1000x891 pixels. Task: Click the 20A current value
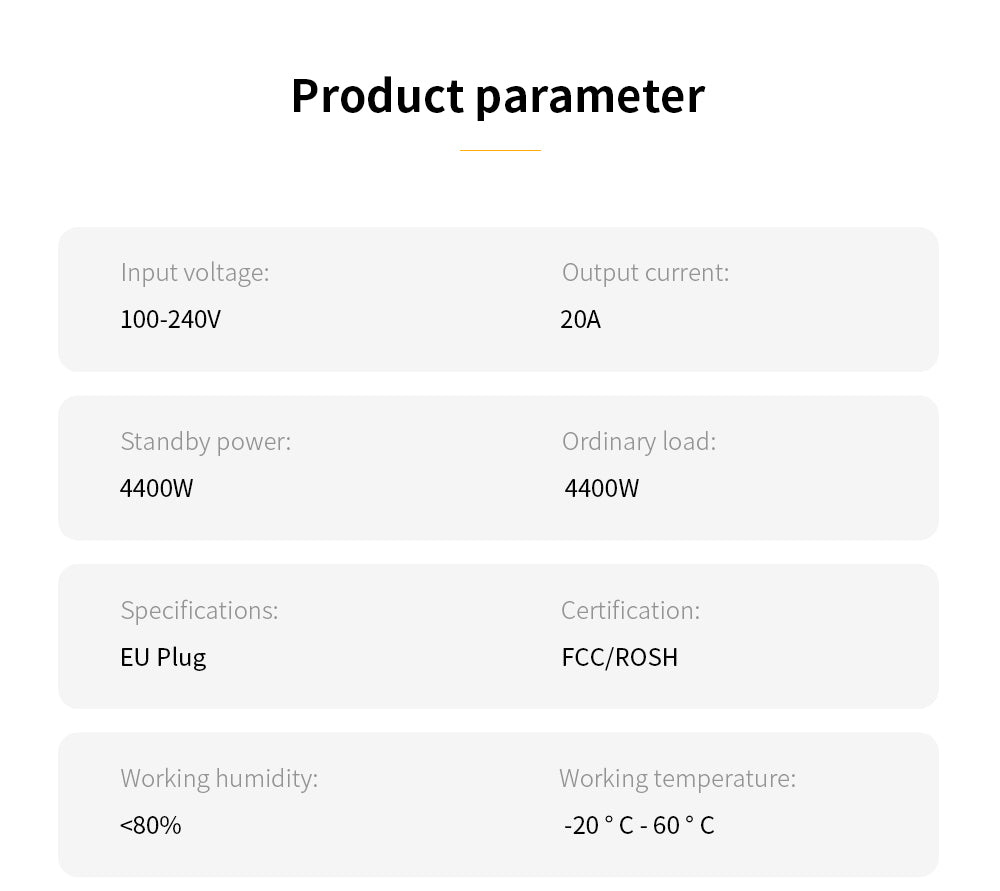[581, 320]
